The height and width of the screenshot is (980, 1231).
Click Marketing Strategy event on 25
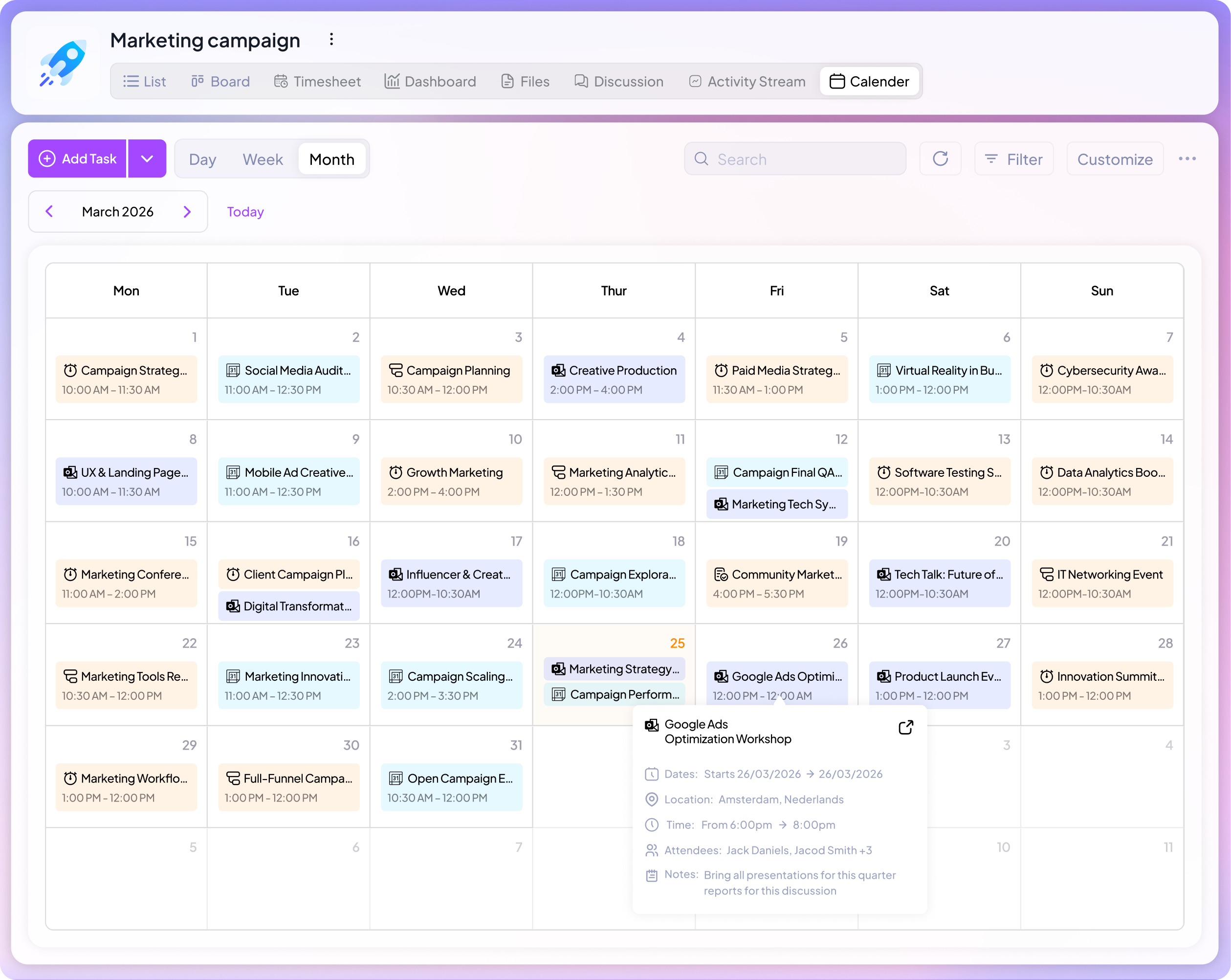(x=615, y=669)
